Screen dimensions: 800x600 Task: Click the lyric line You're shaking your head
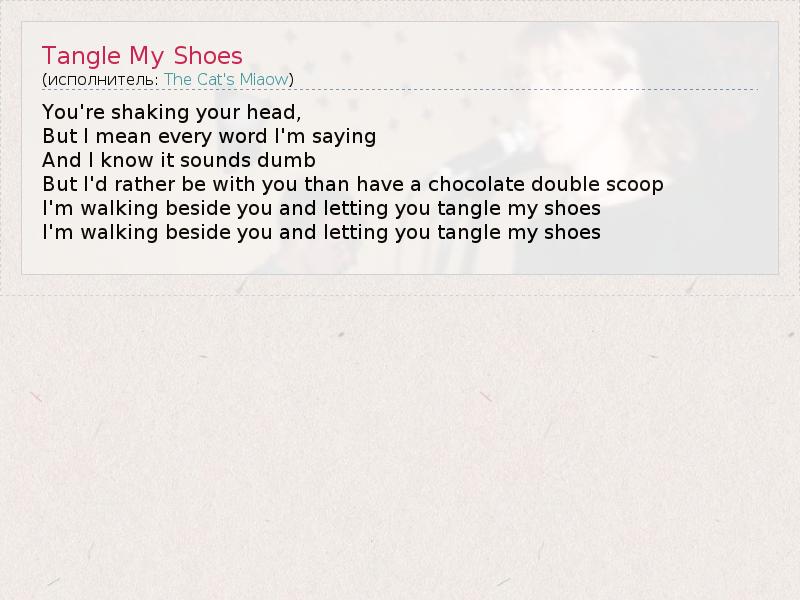pyautogui.click(x=172, y=112)
